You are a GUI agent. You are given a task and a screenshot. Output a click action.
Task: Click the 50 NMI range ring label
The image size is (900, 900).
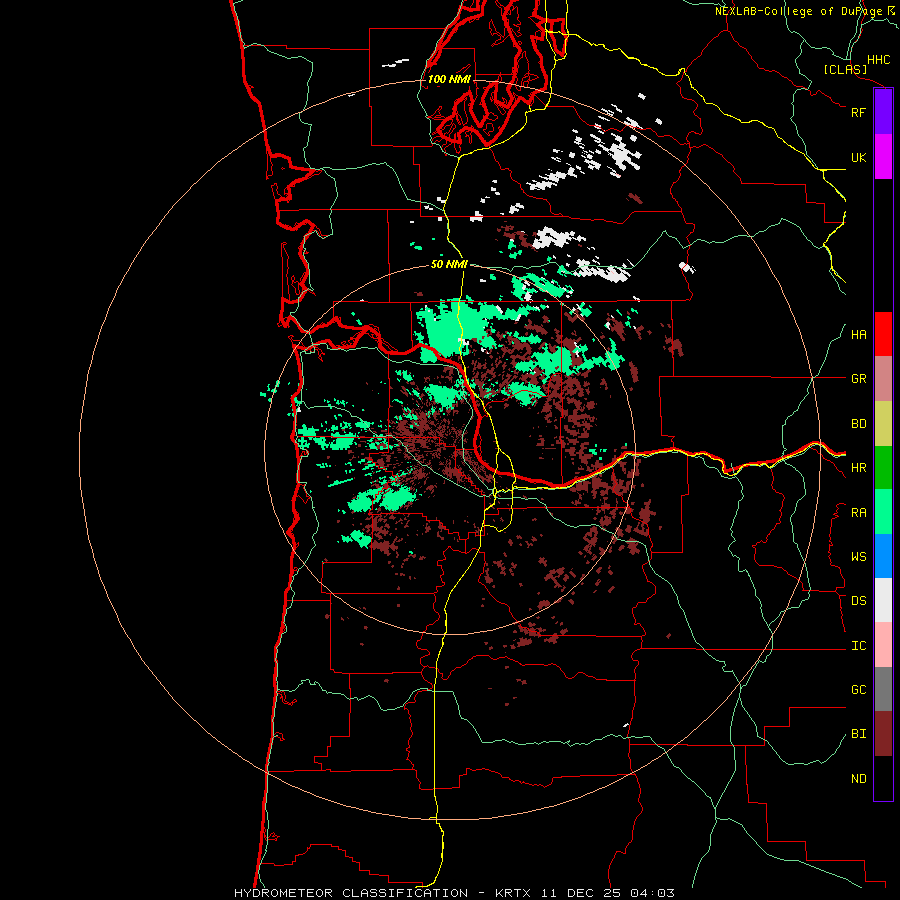449,264
